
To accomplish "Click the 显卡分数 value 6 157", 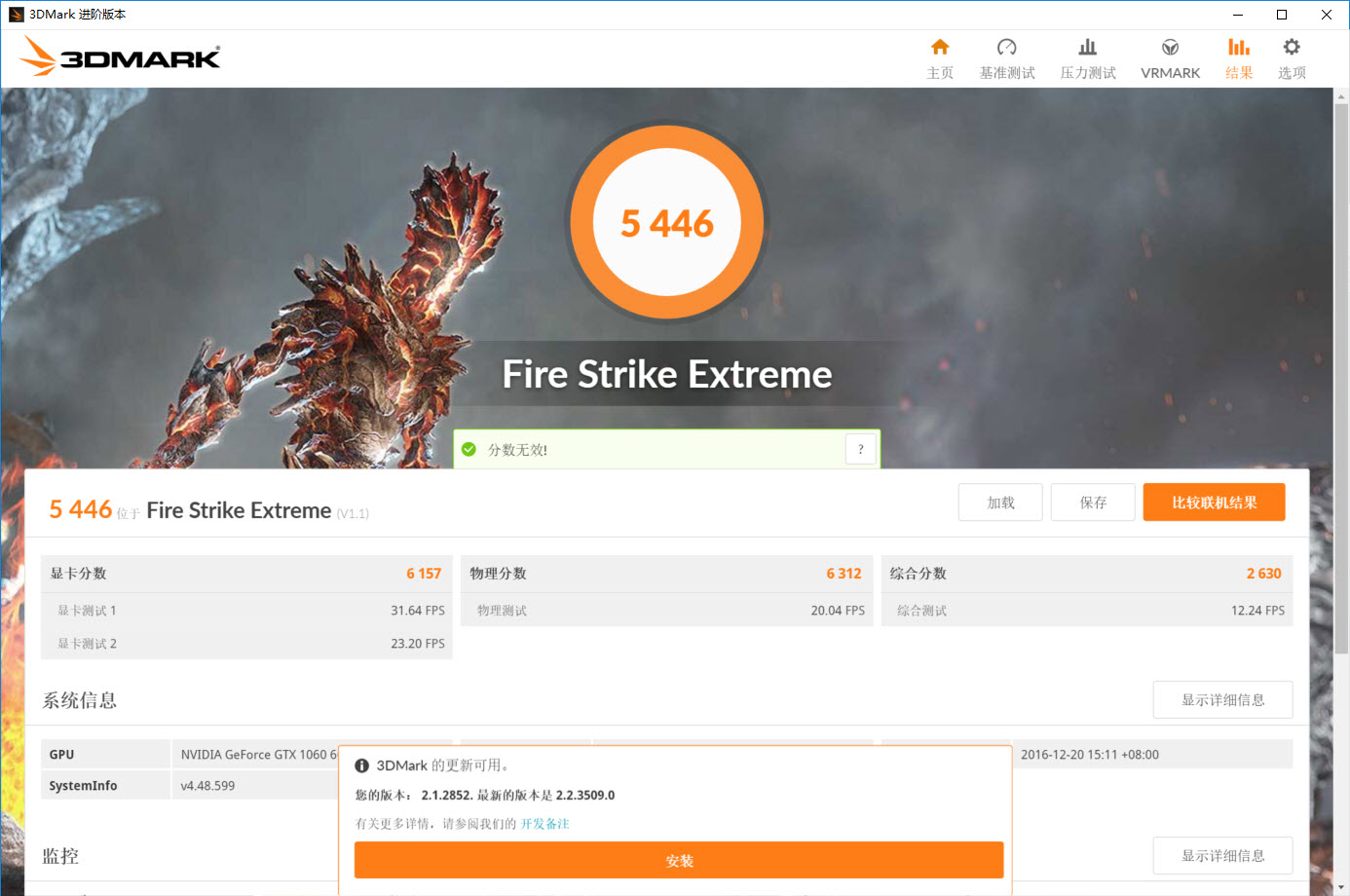I will 424,574.
